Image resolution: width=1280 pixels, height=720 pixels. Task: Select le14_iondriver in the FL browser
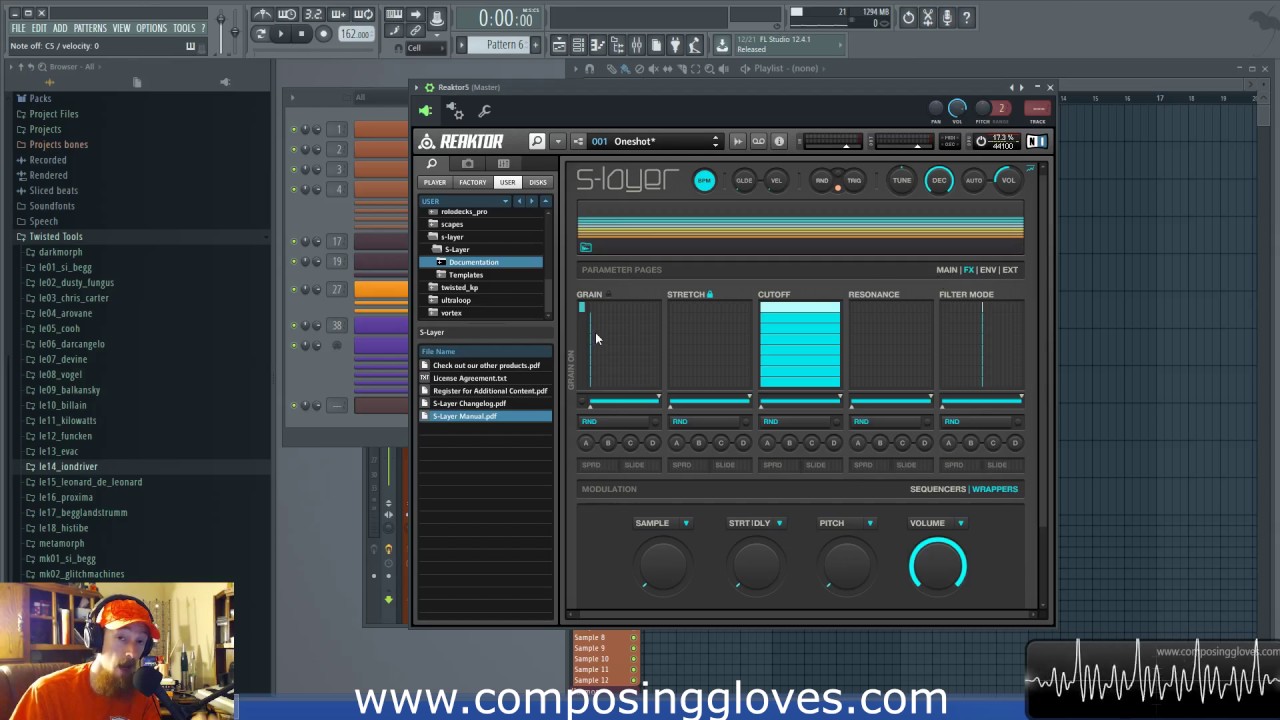[68, 467]
